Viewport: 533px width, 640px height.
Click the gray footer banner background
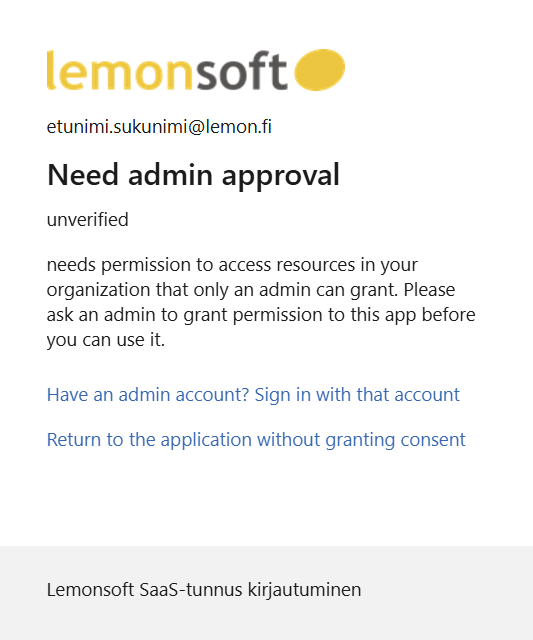click(266, 593)
